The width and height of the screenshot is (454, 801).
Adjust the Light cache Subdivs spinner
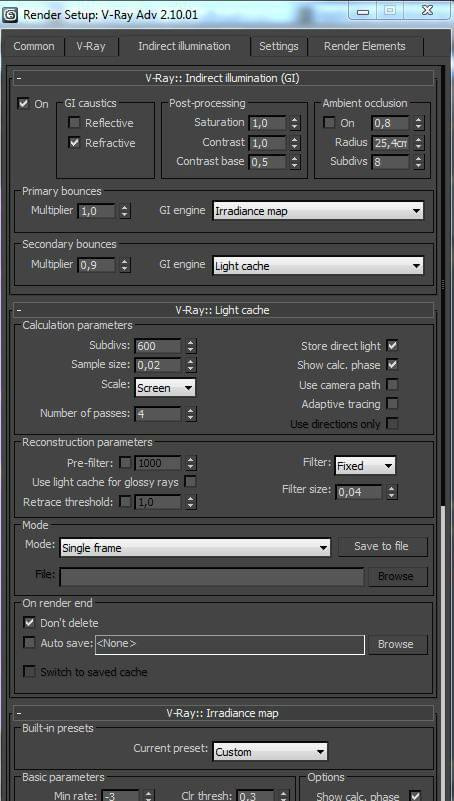coord(190,346)
